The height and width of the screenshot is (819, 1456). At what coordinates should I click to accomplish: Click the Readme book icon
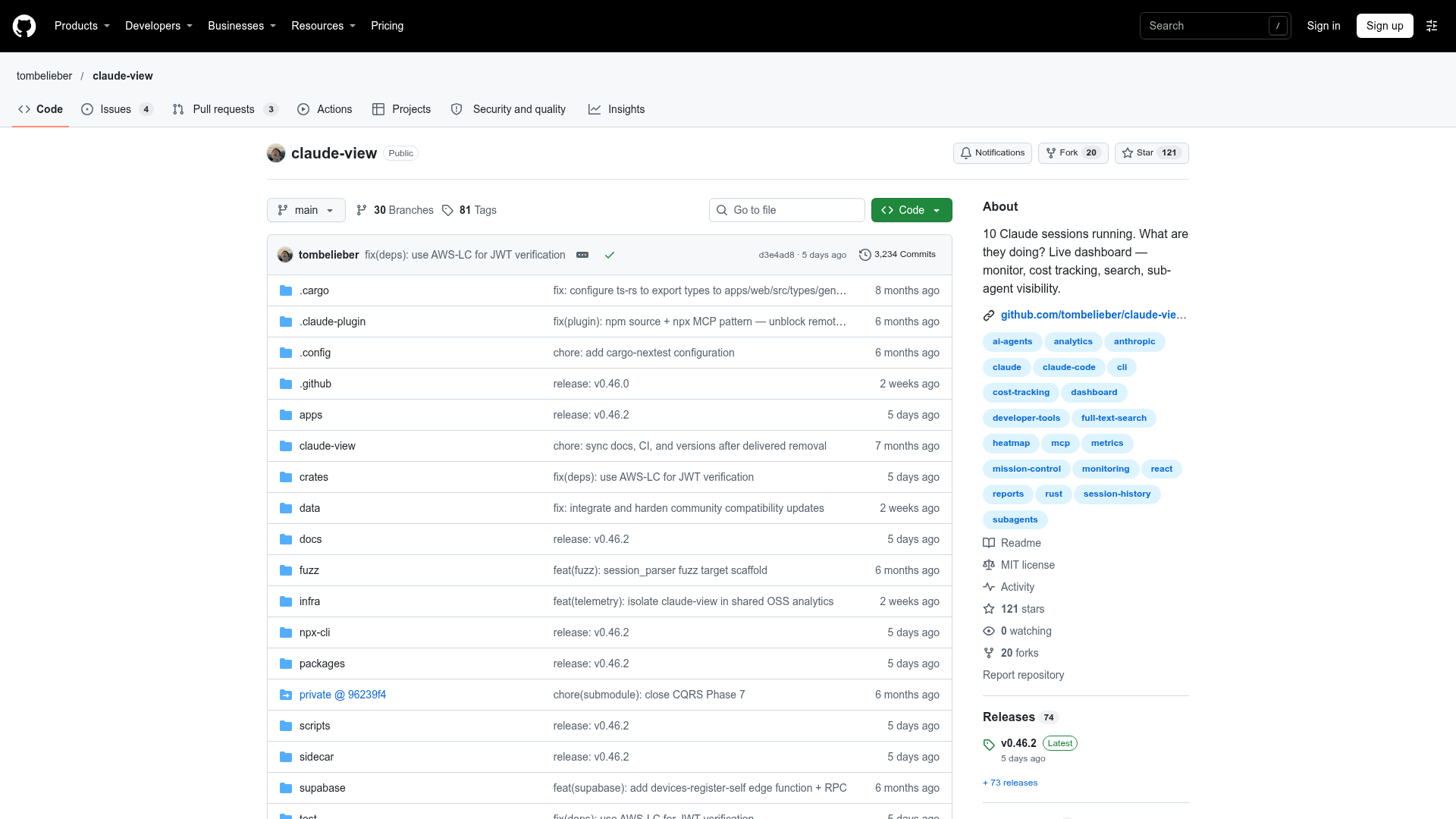tap(989, 543)
